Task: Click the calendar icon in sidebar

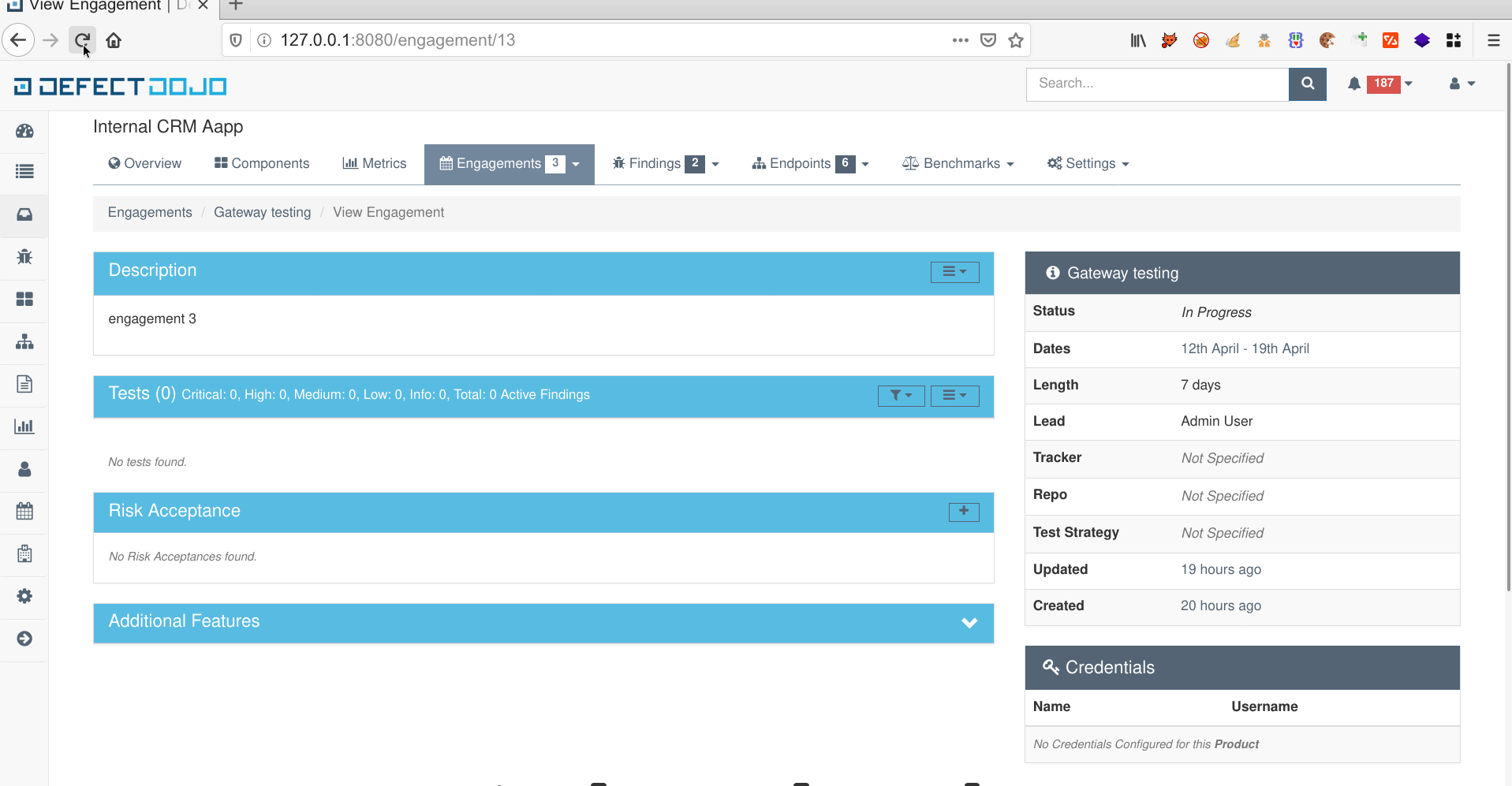Action: pos(24,511)
